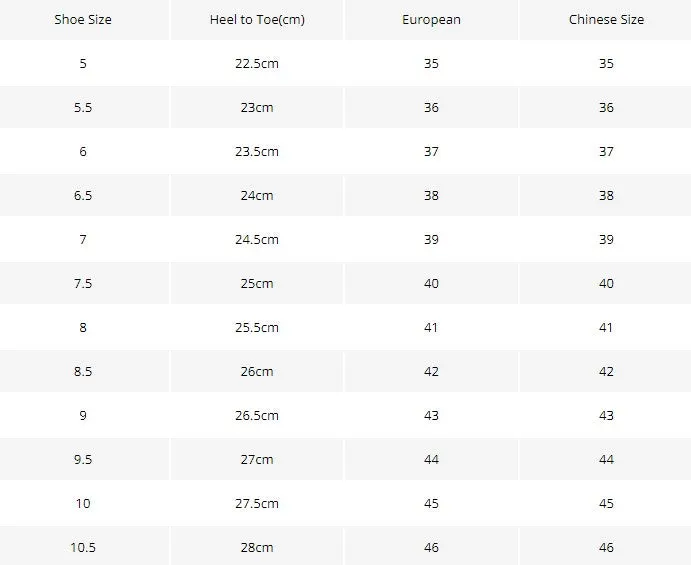Click the 24cm measurement cell
Viewport: 691px width, 565px height.
click(257, 195)
